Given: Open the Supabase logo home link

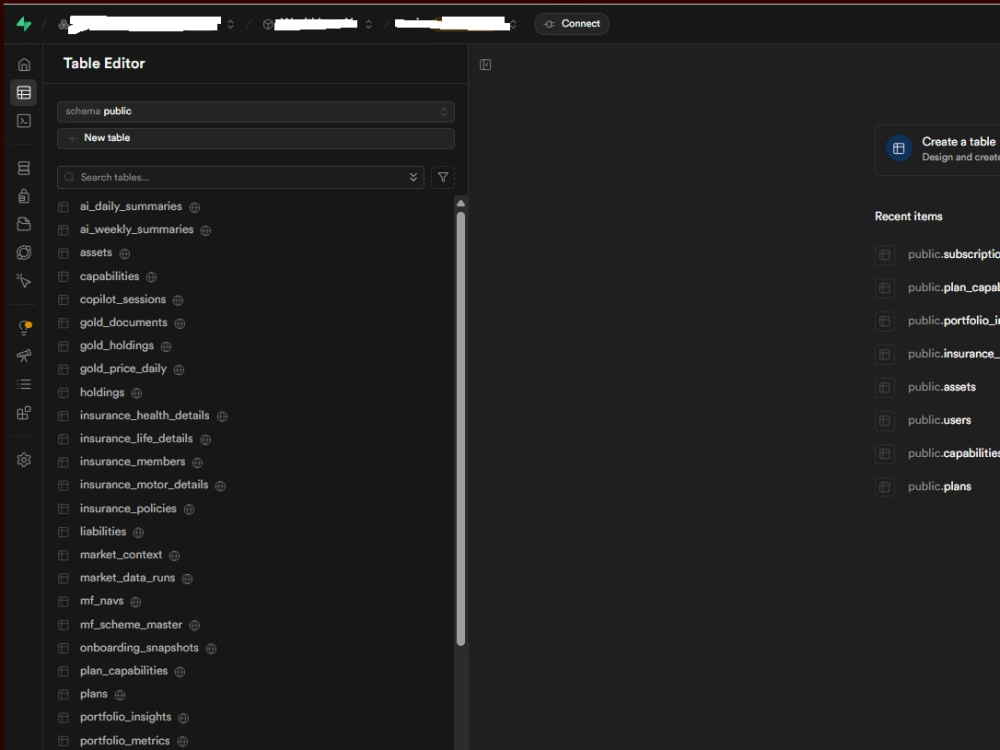Looking at the screenshot, I should click(24, 24).
